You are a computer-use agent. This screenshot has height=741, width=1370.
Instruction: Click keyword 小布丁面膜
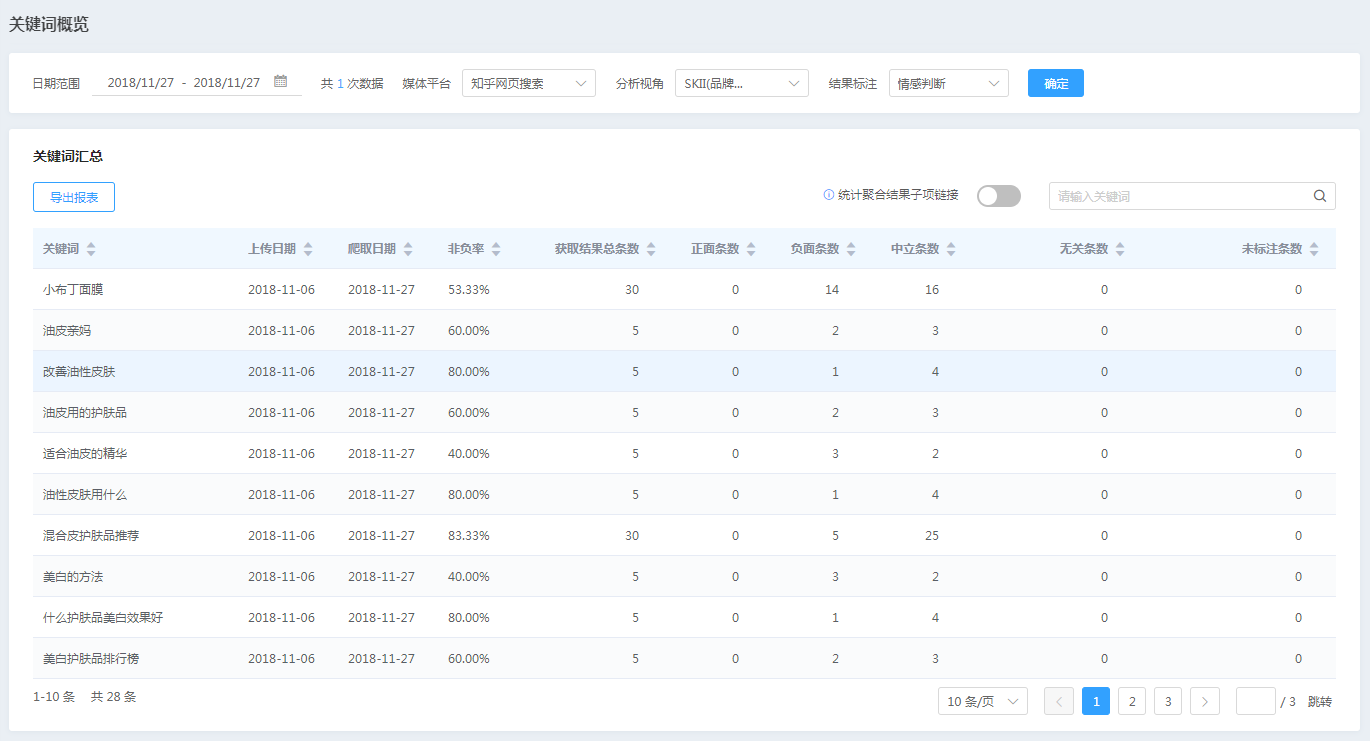pos(73,290)
